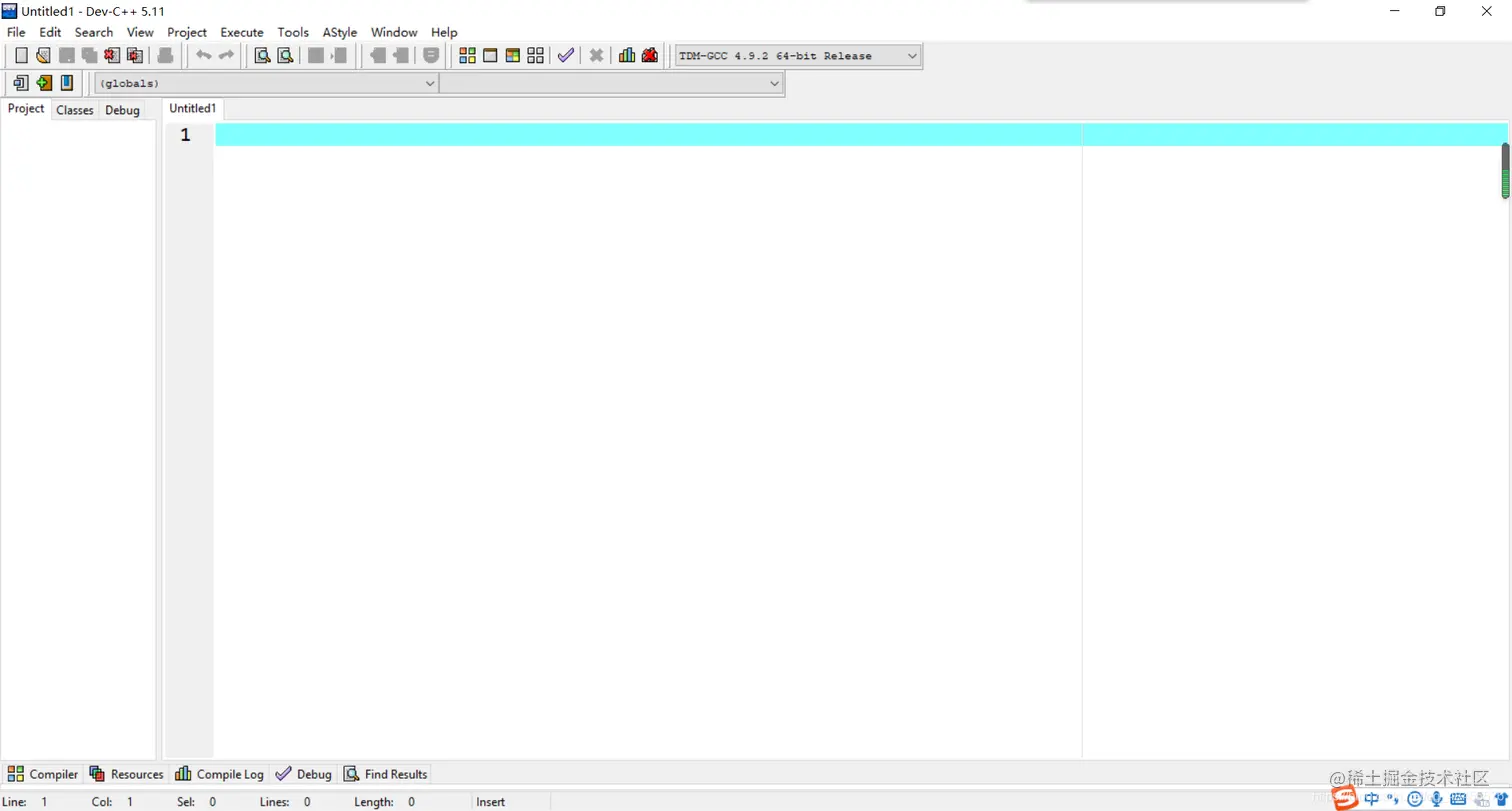The height and width of the screenshot is (811, 1512).
Task: Select the Untitled1 editor tab
Action: [193, 108]
